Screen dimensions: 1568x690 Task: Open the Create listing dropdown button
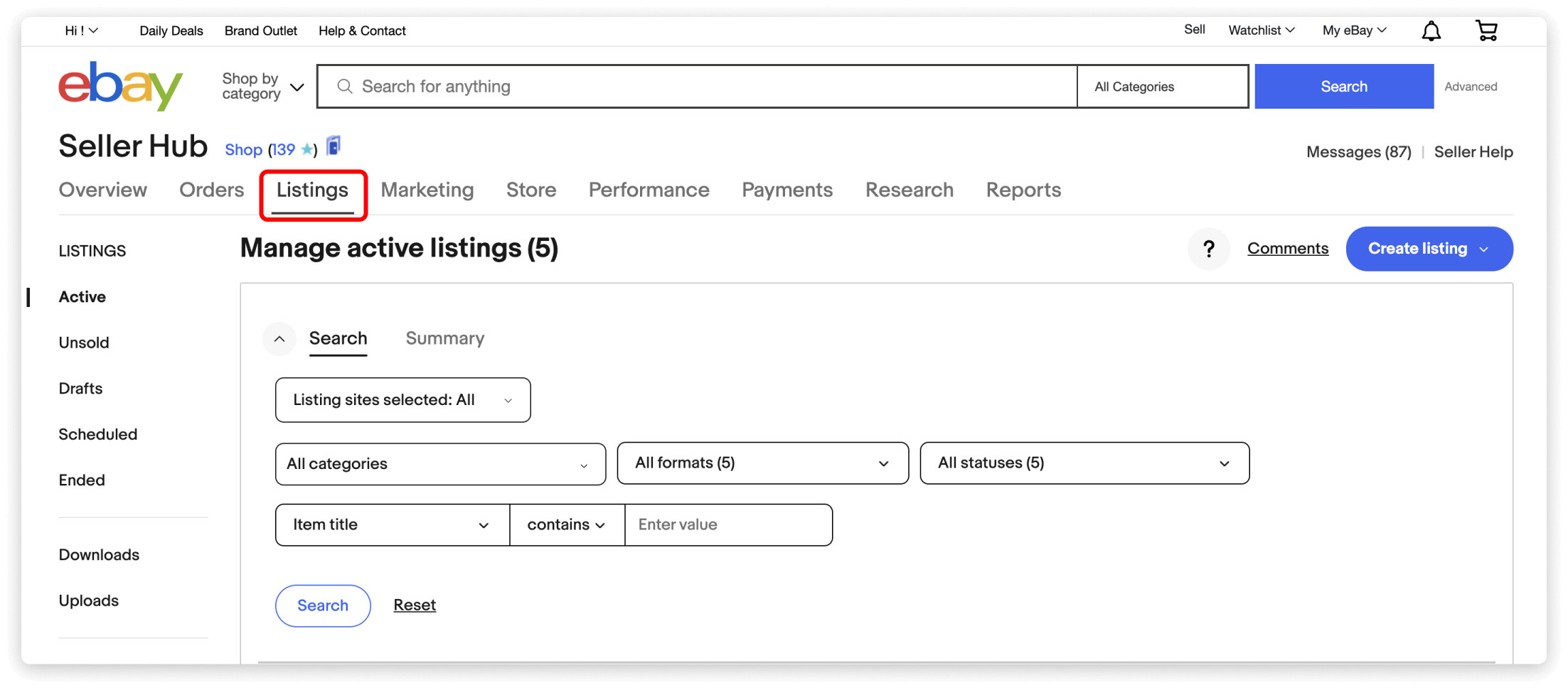(x=1429, y=249)
